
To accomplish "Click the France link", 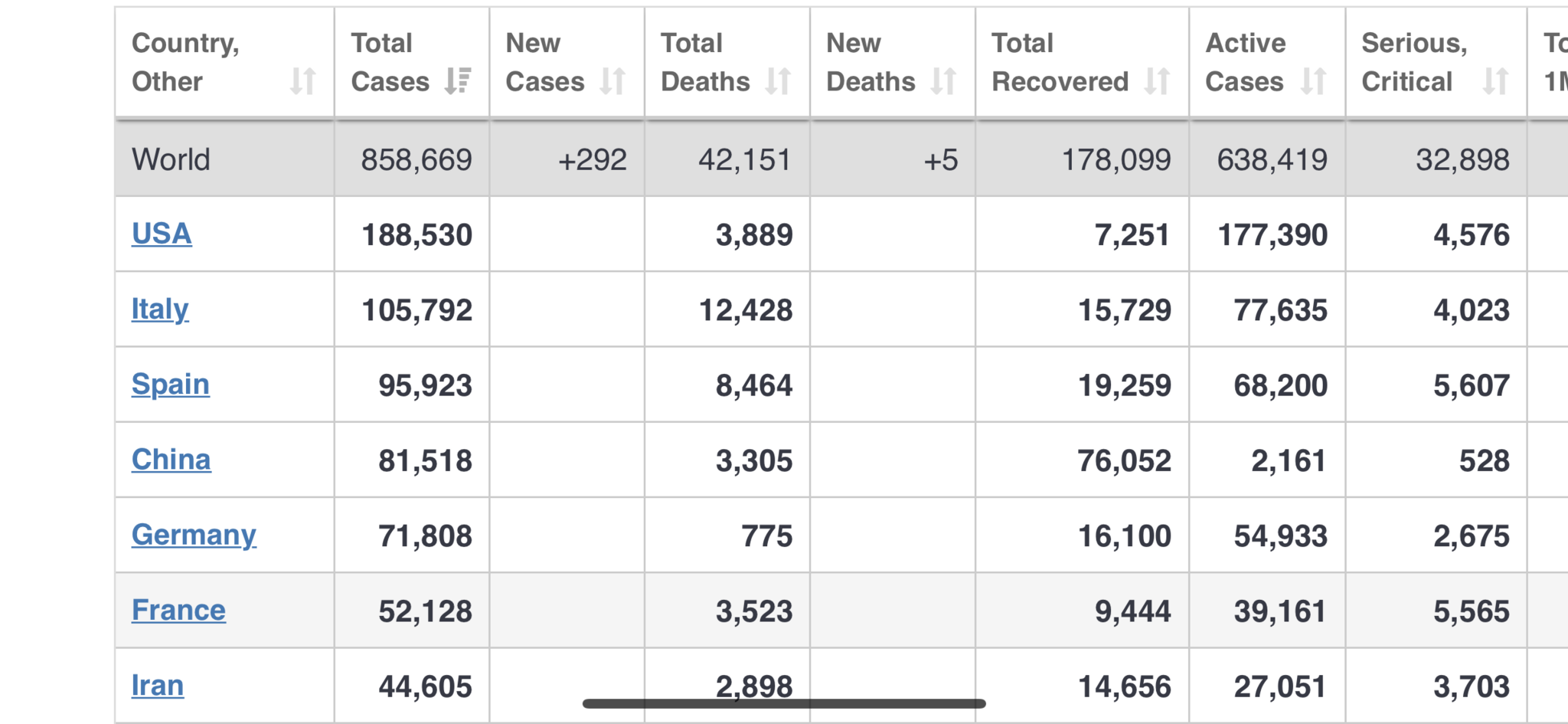I will 178,610.
